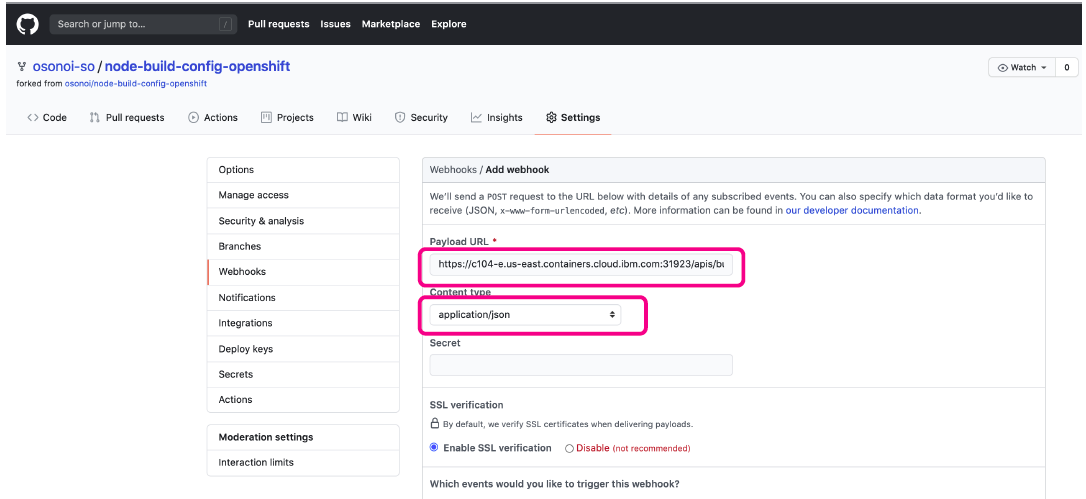This screenshot has width=1086, height=499.
Task: Select the Disable SSL verification radio
Action: (569, 448)
